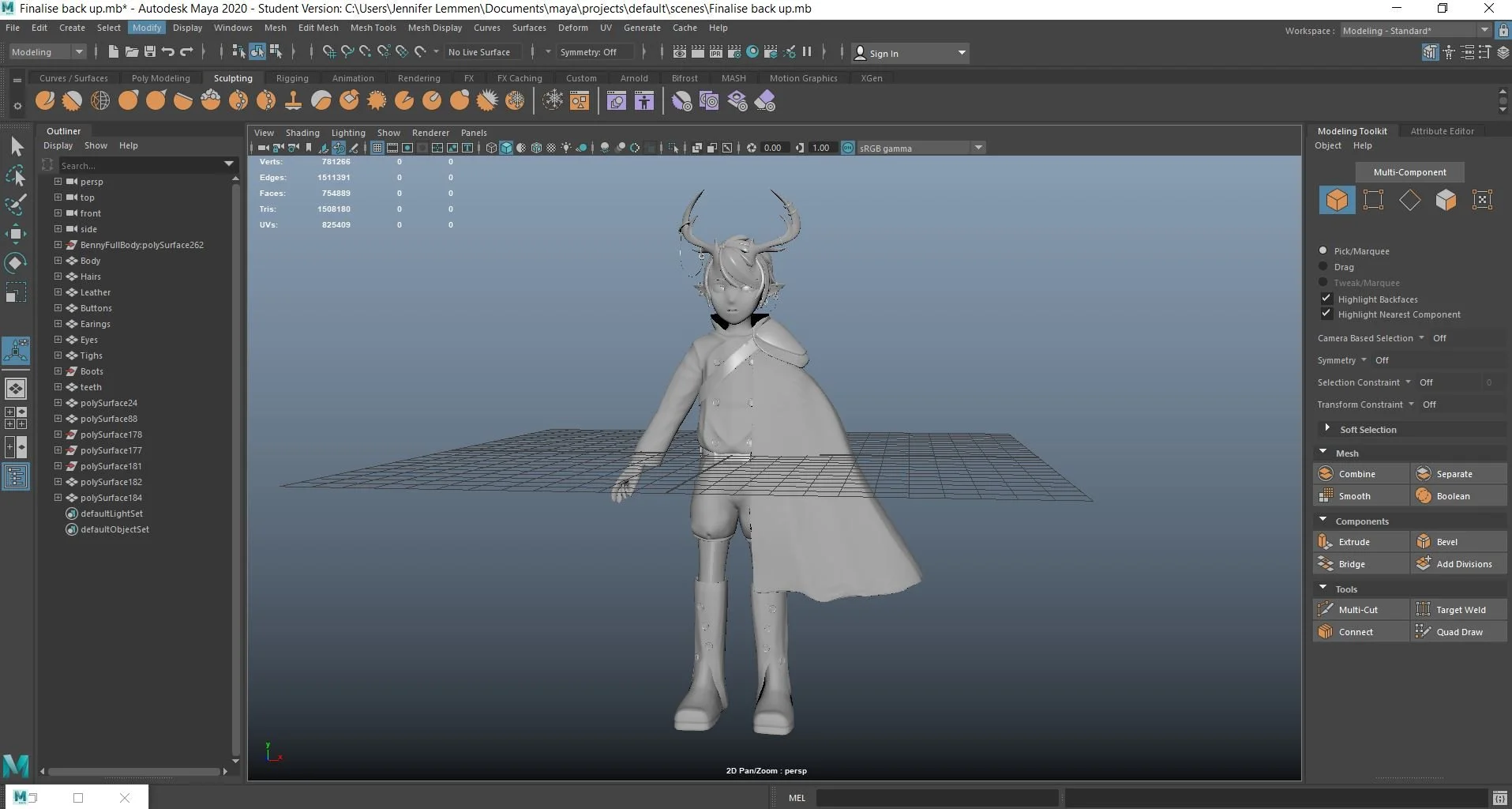Image resolution: width=1512 pixels, height=809 pixels.
Task: Click the Save scene icon
Action: [150, 52]
